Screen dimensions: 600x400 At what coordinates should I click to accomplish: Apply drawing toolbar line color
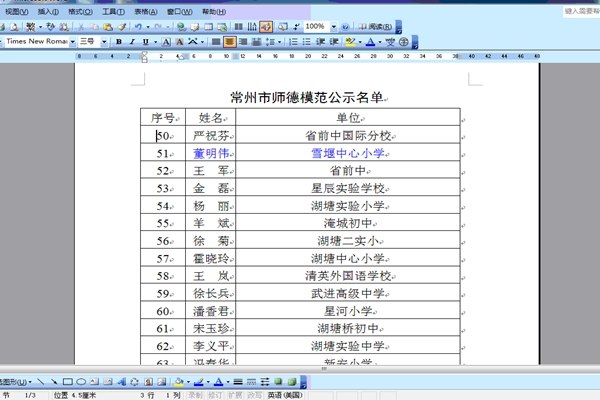(199, 382)
